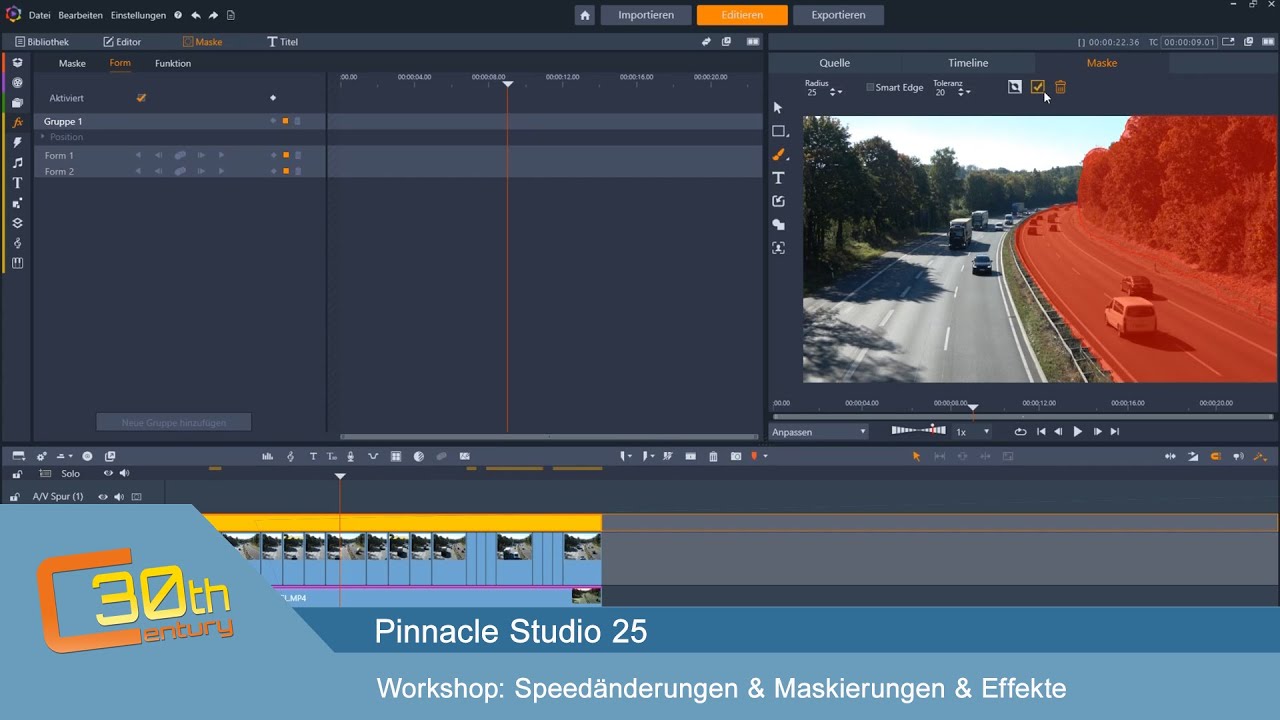
Task: Click the audio mixer bars icon
Action: [x=267, y=456]
